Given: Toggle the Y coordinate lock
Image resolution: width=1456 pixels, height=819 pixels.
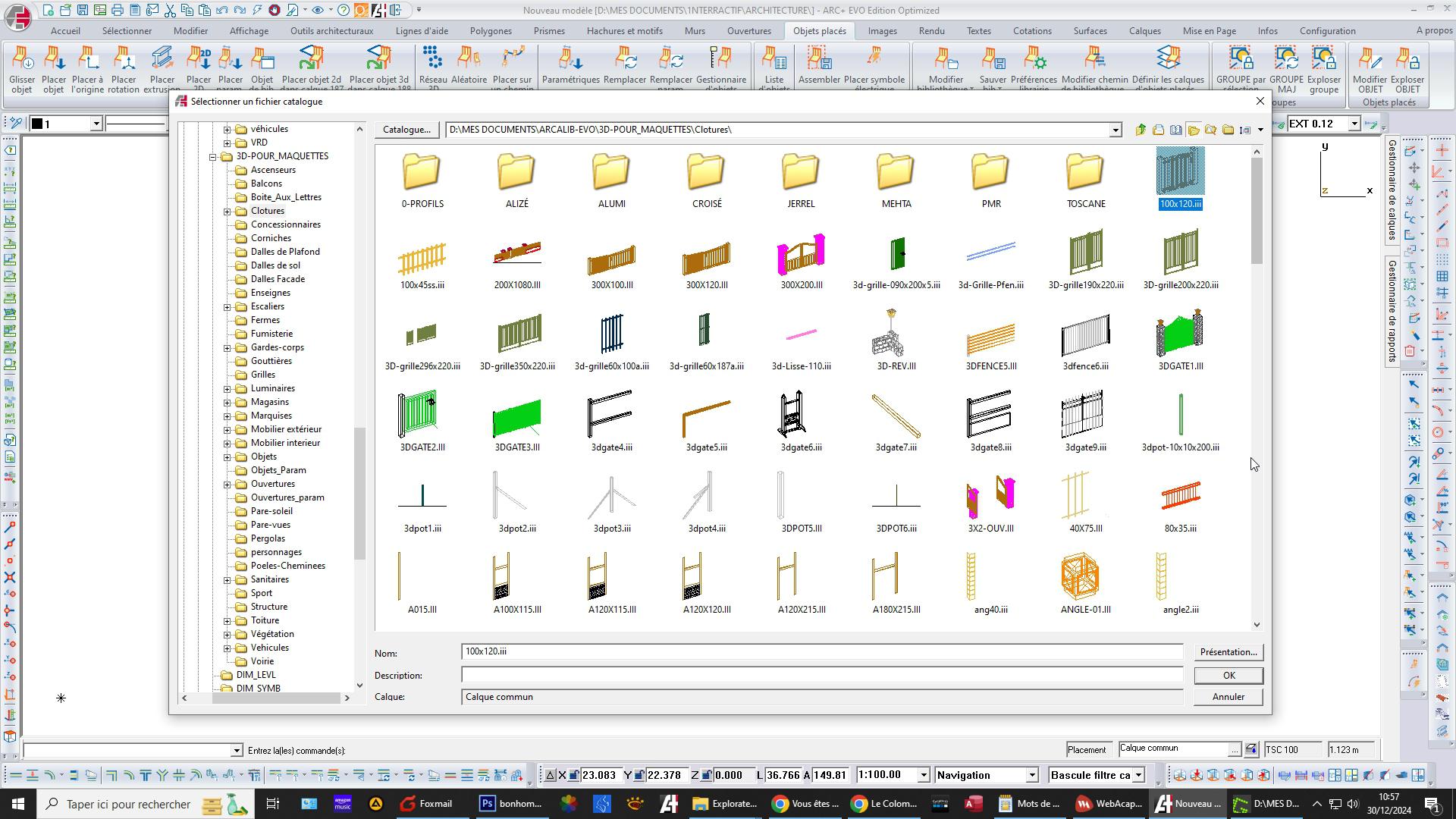Looking at the screenshot, I should (639, 775).
